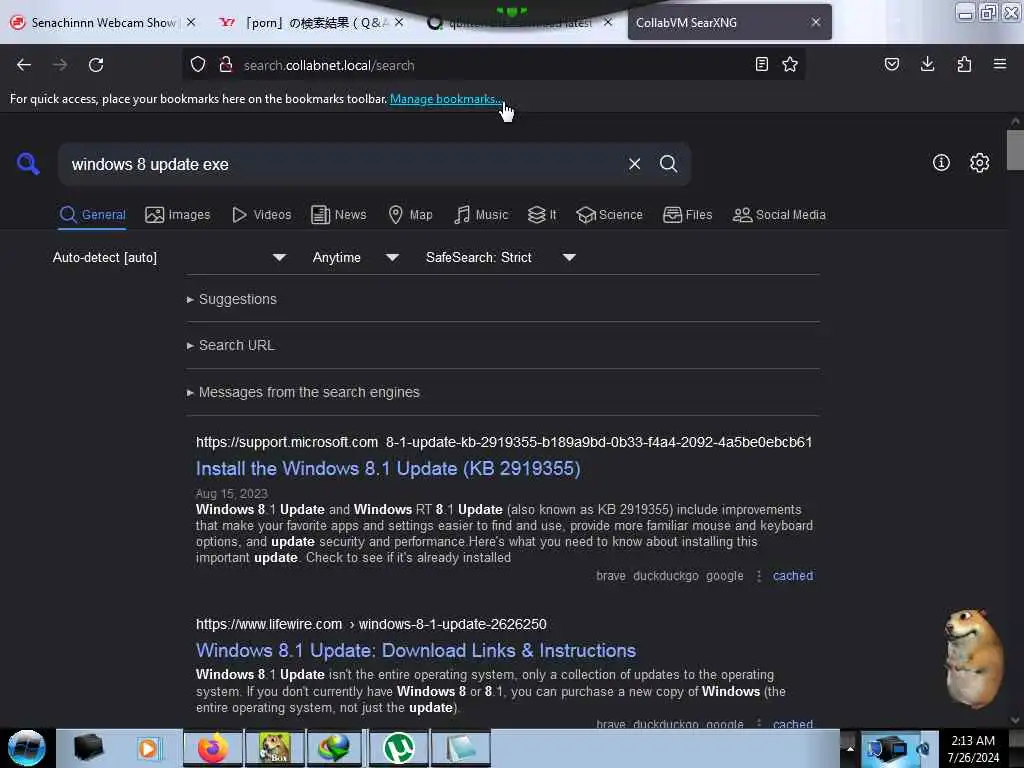Click the support.microsoft.com result URL
The height and width of the screenshot is (768, 1024).
click(x=504, y=442)
